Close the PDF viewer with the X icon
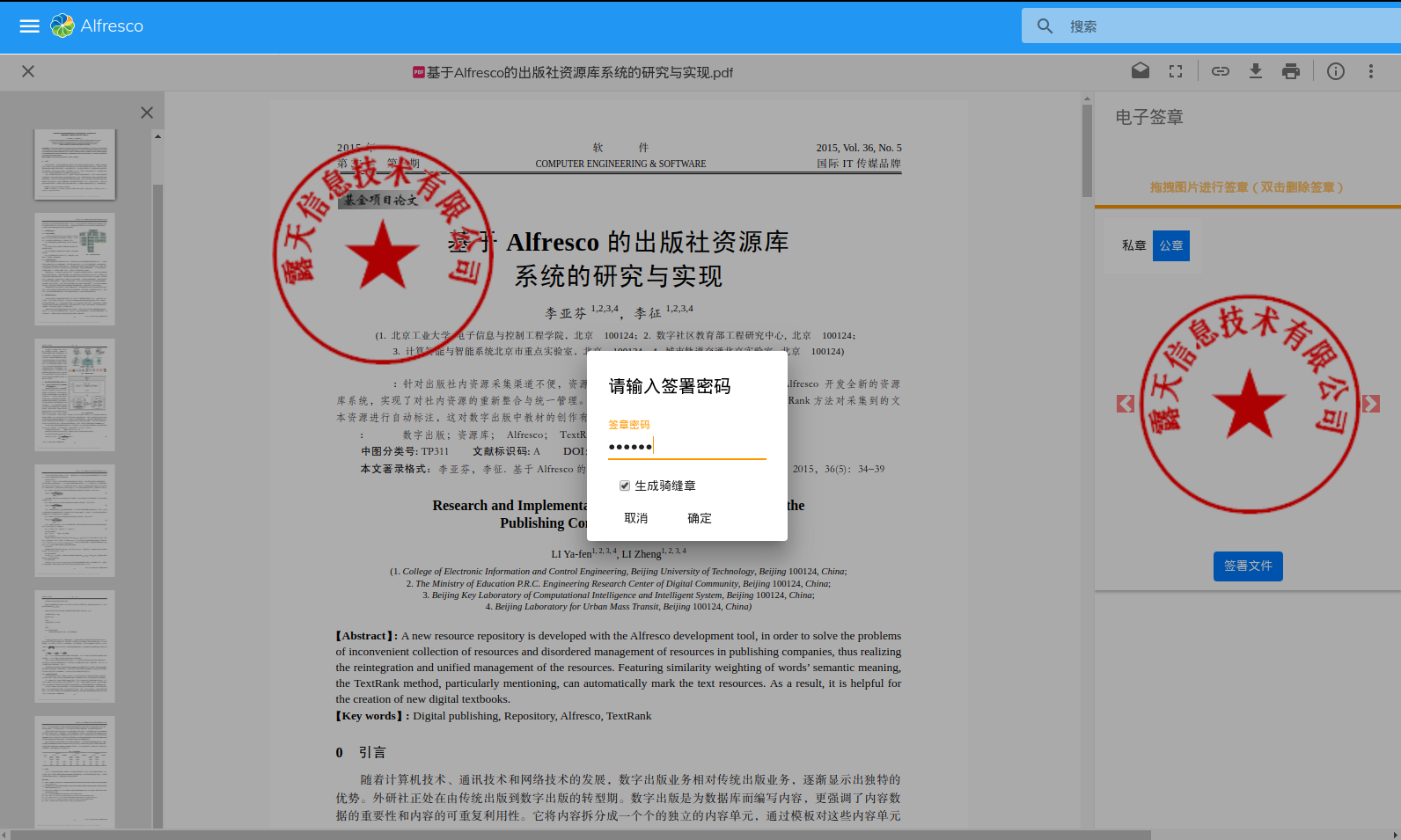The image size is (1401, 840). coord(28,71)
